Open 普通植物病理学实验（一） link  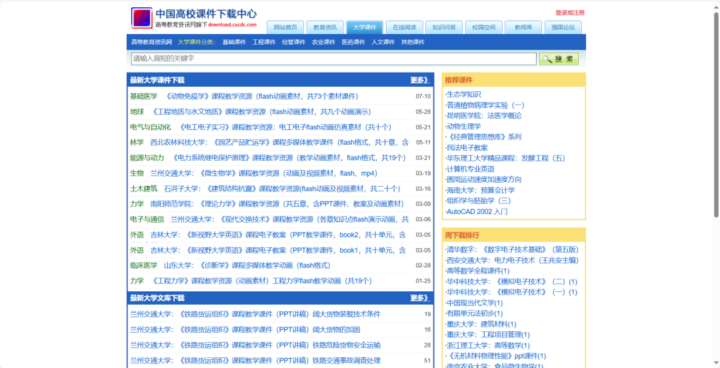485,105
